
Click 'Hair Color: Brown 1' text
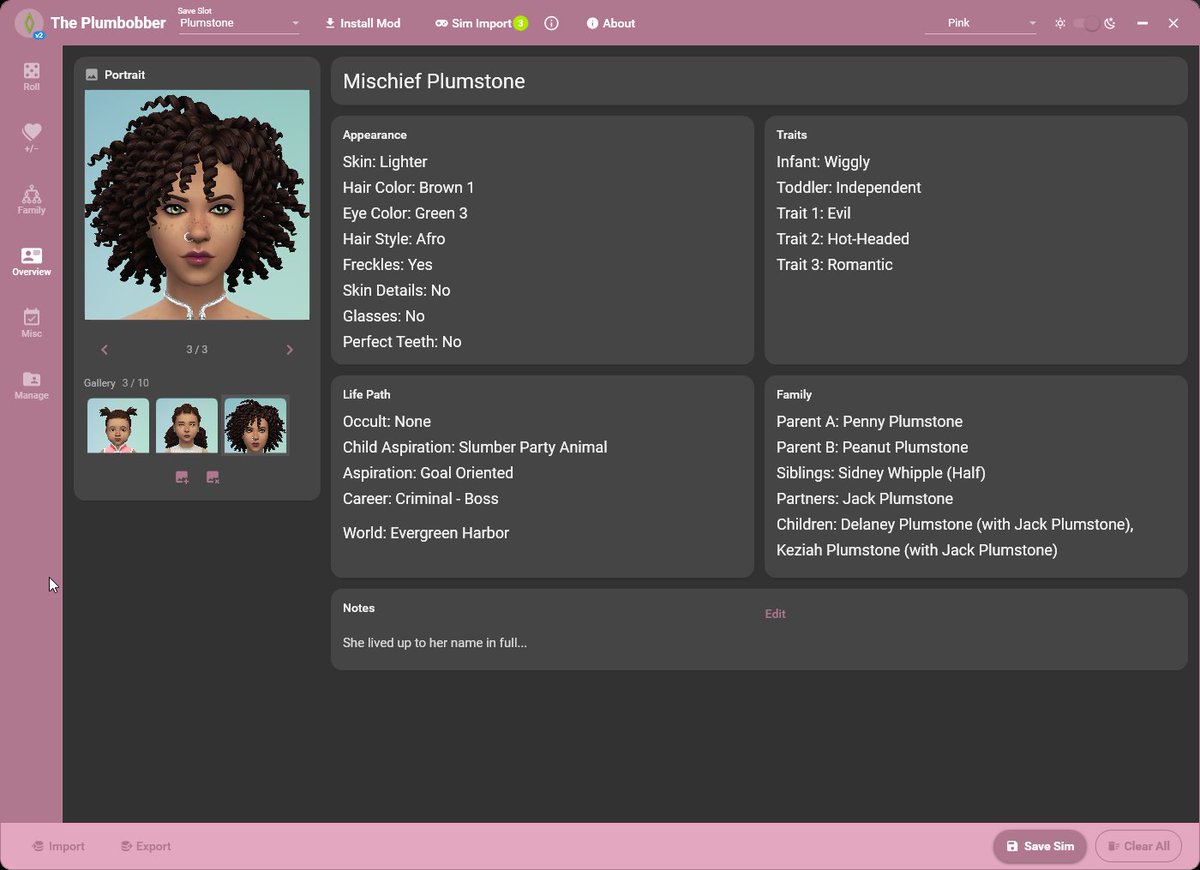pyautogui.click(x=409, y=188)
